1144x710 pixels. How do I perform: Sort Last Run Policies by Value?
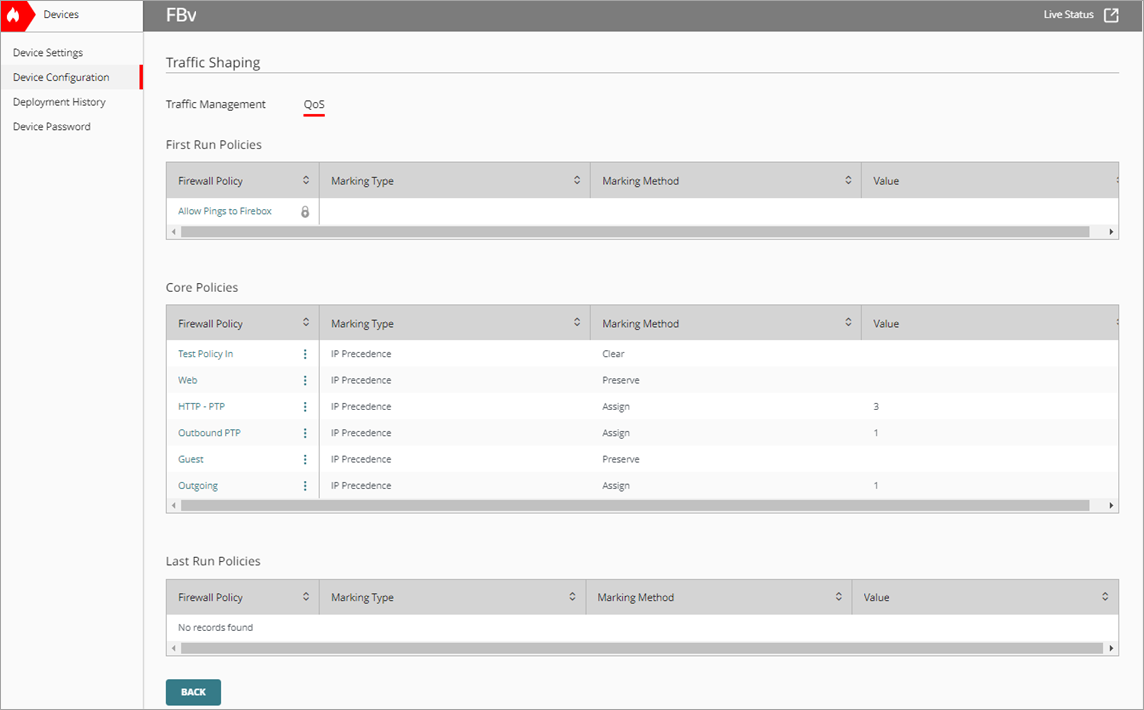(x=1104, y=597)
